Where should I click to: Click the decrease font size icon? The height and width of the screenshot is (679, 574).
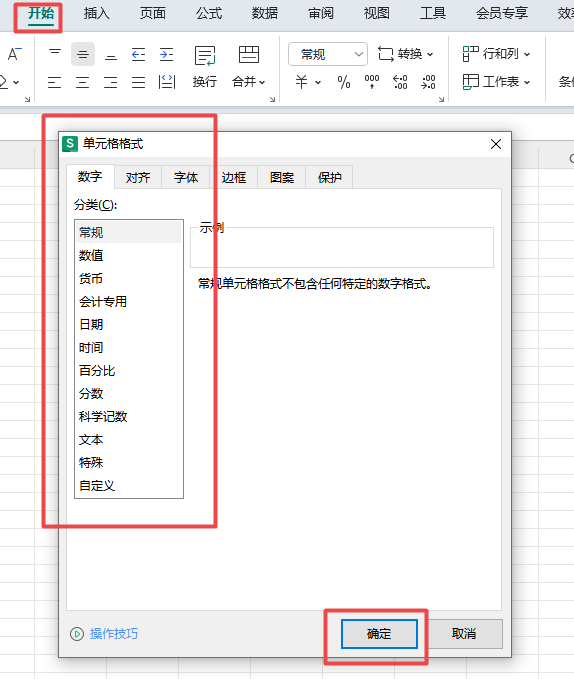click(x=14, y=54)
